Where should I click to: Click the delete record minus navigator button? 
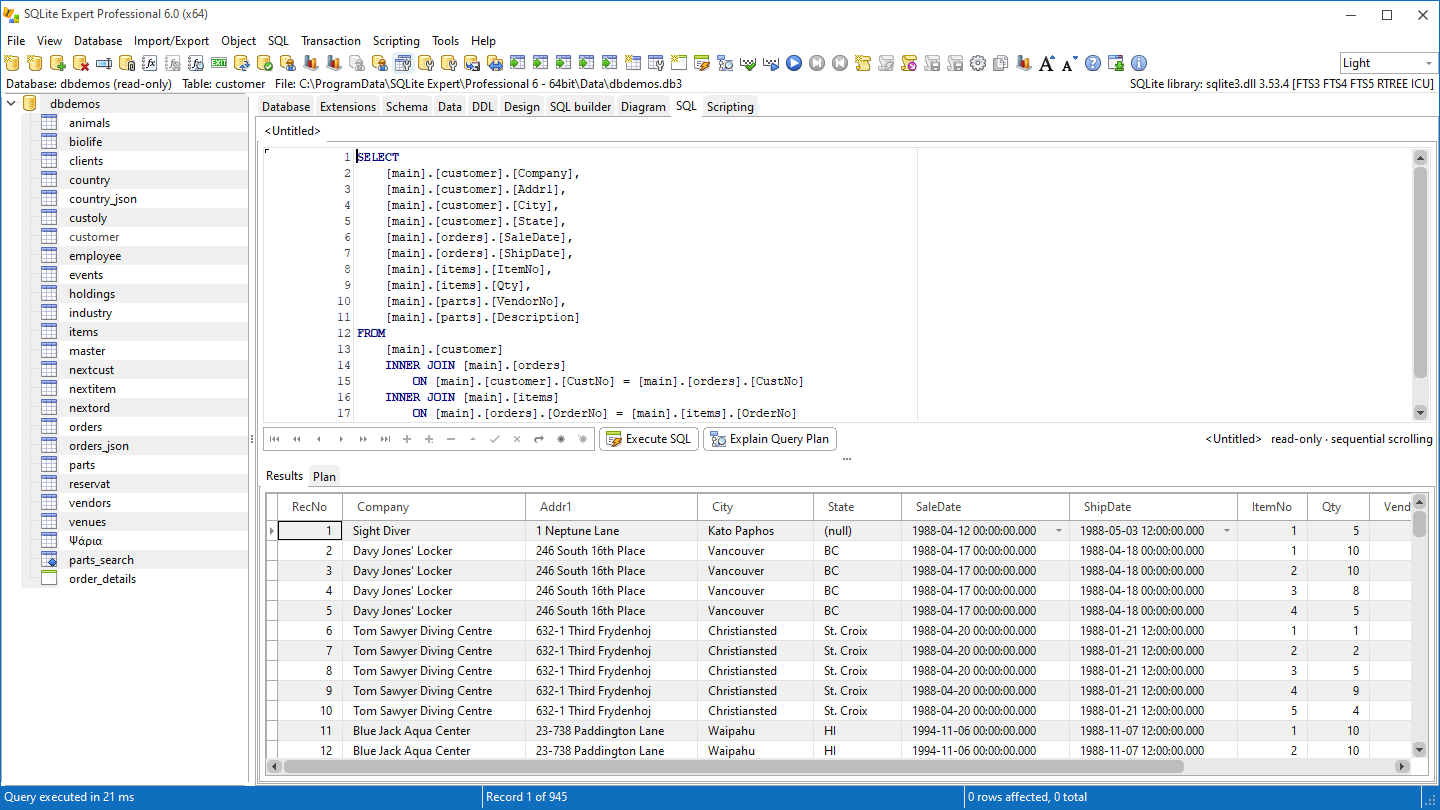tap(451, 439)
